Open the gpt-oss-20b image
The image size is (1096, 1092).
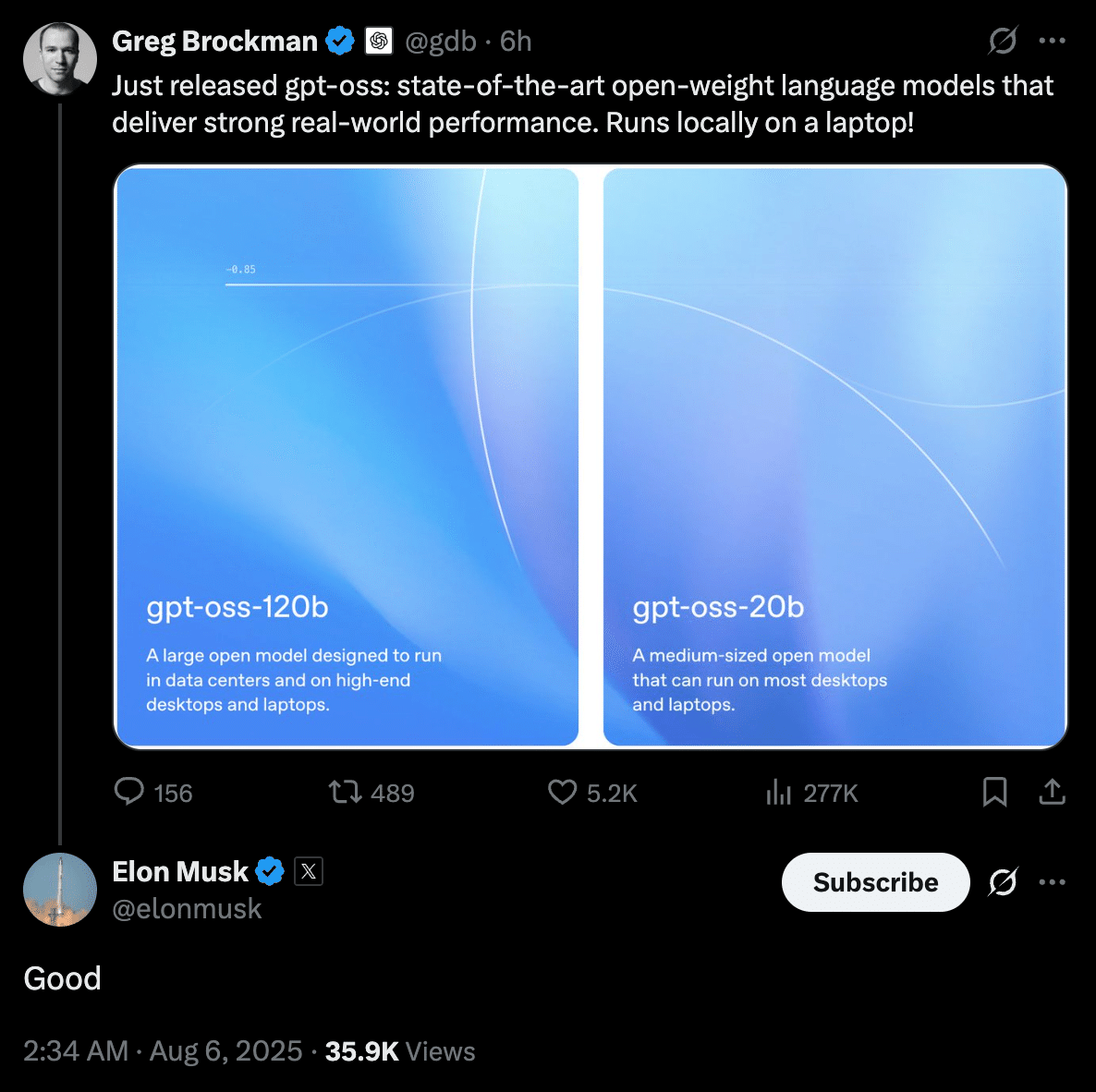tap(834, 455)
